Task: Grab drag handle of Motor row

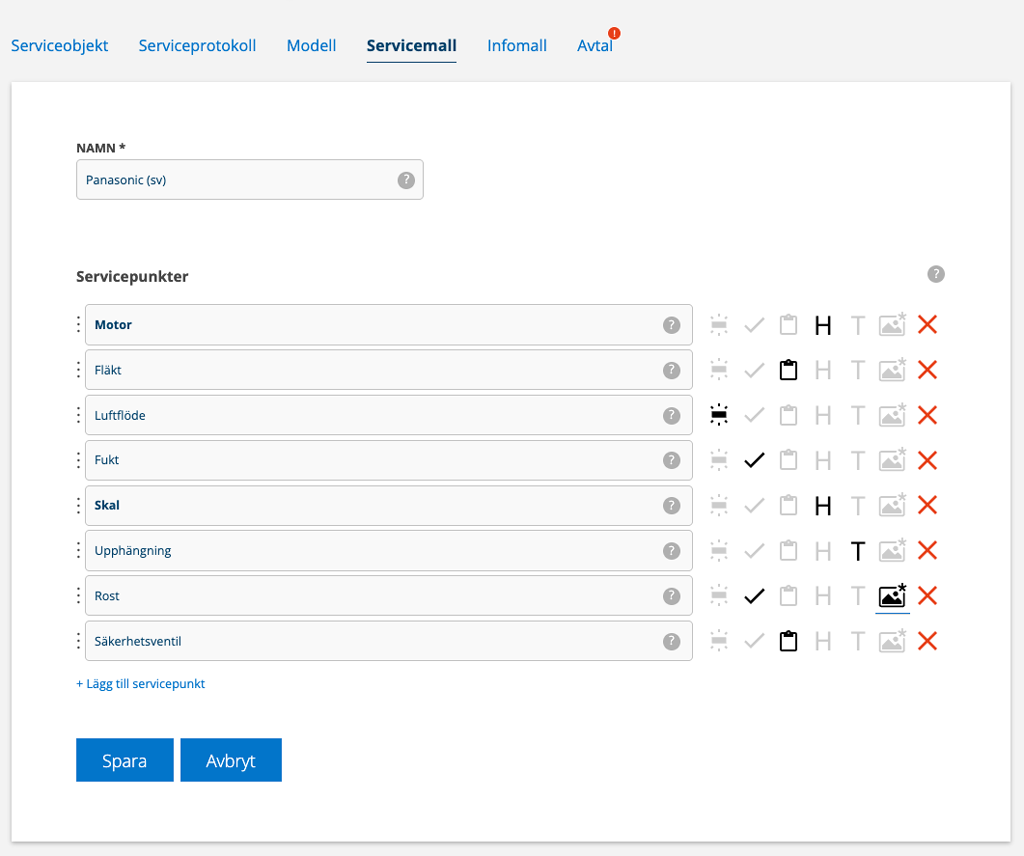Action: coord(78,325)
